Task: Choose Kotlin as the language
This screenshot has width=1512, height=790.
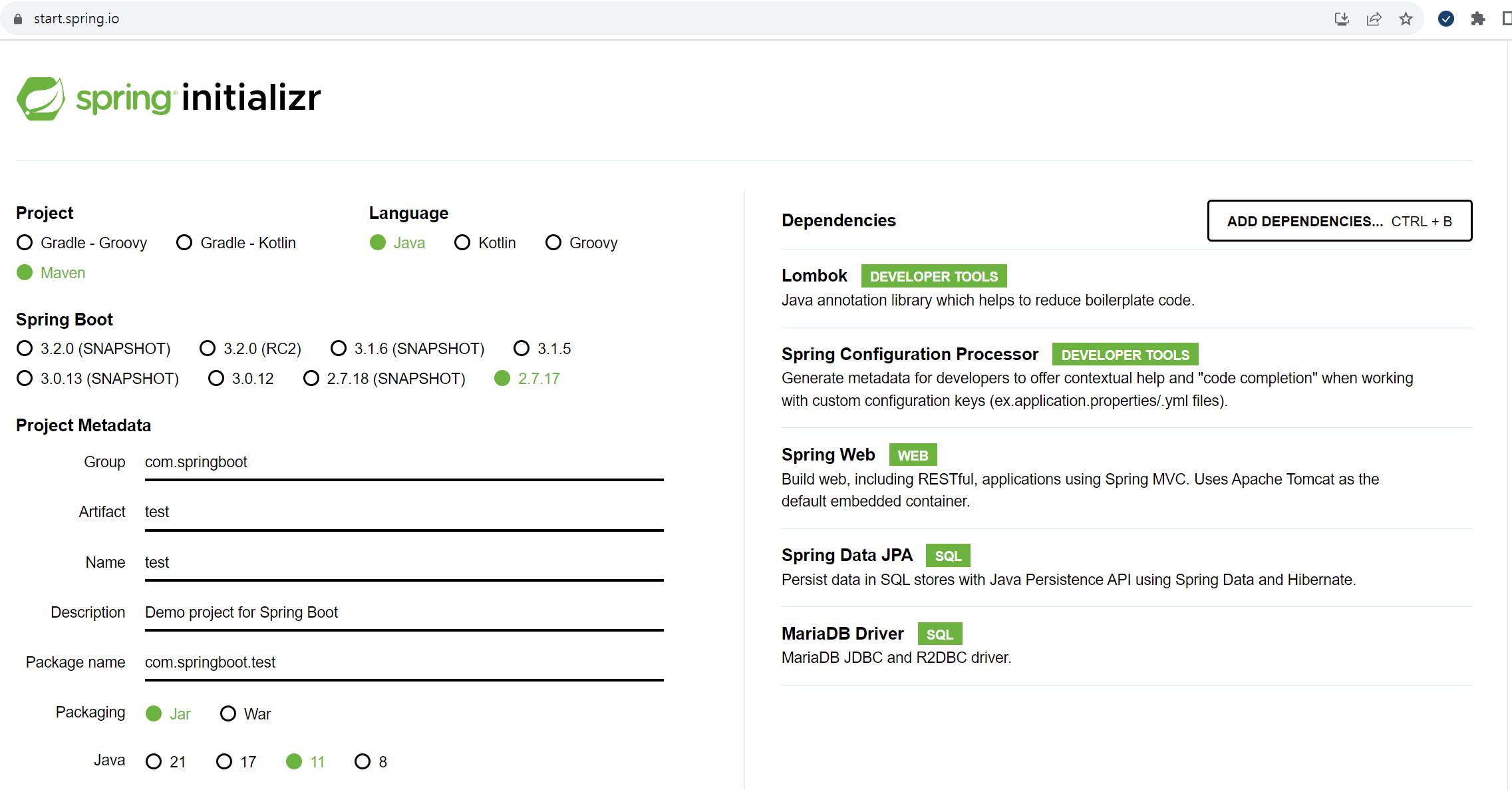Action: (462, 243)
